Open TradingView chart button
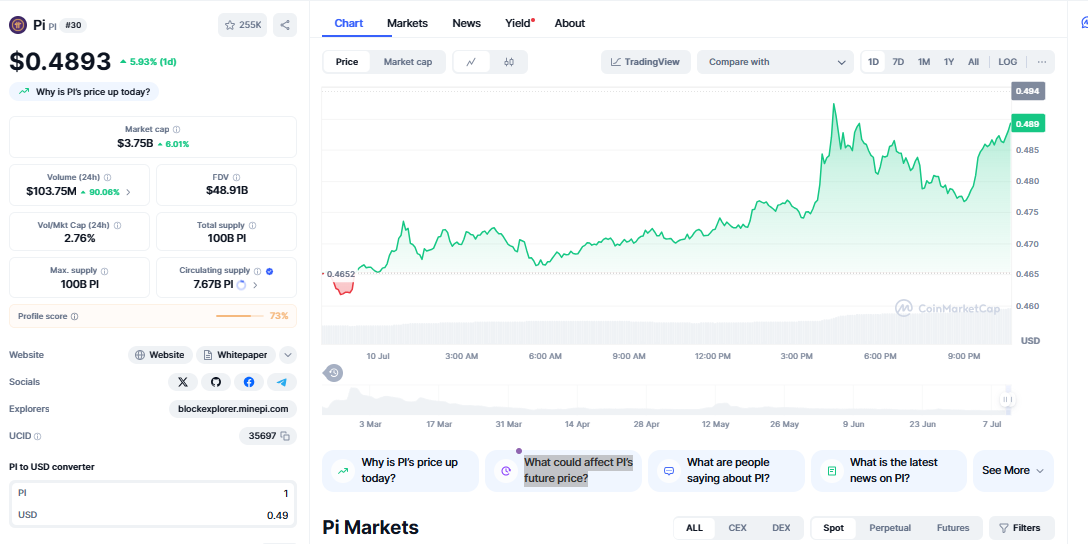The width and height of the screenshot is (1088, 544). click(x=645, y=62)
